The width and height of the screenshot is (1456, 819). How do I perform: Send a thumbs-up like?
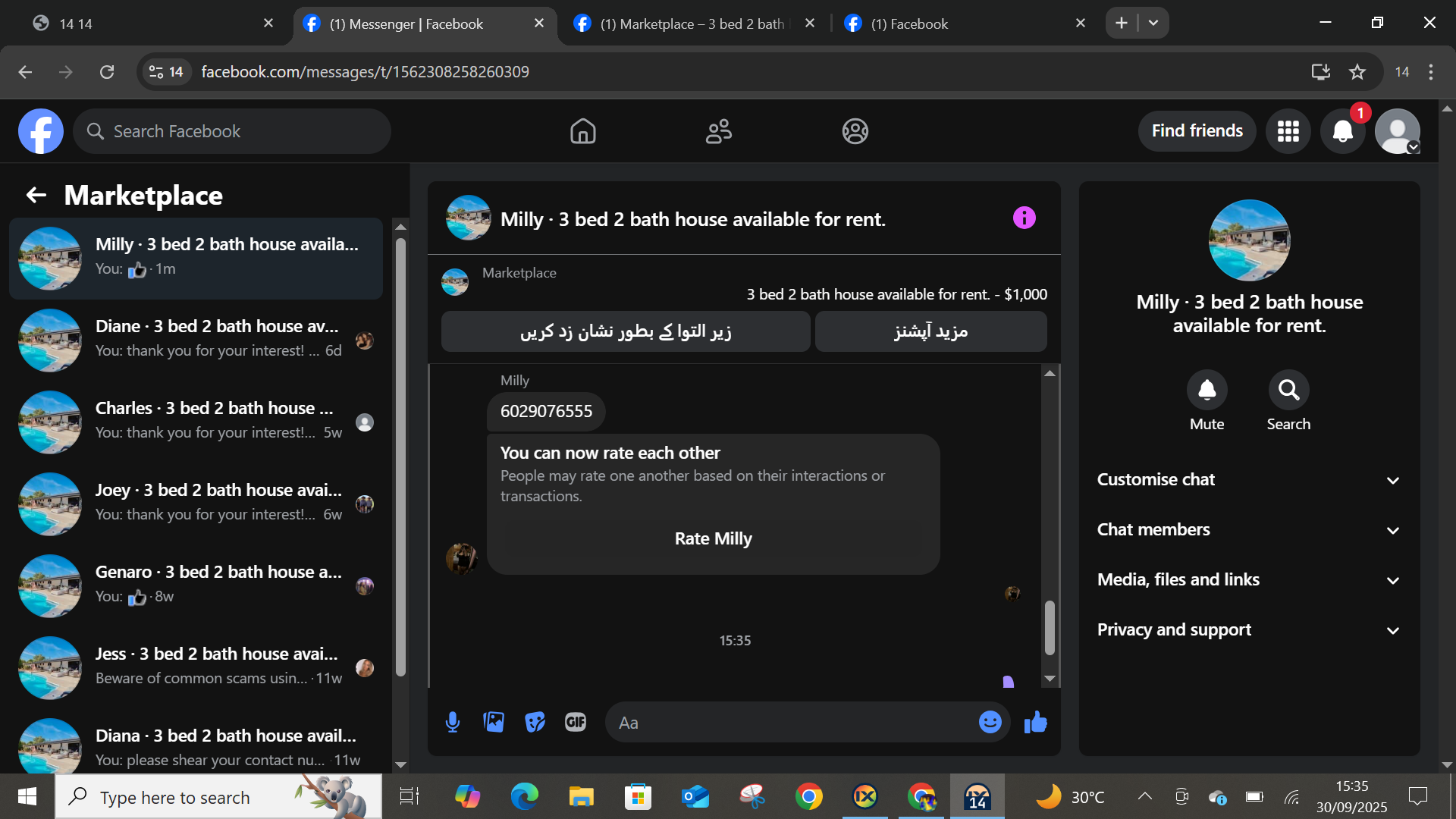coord(1036,722)
